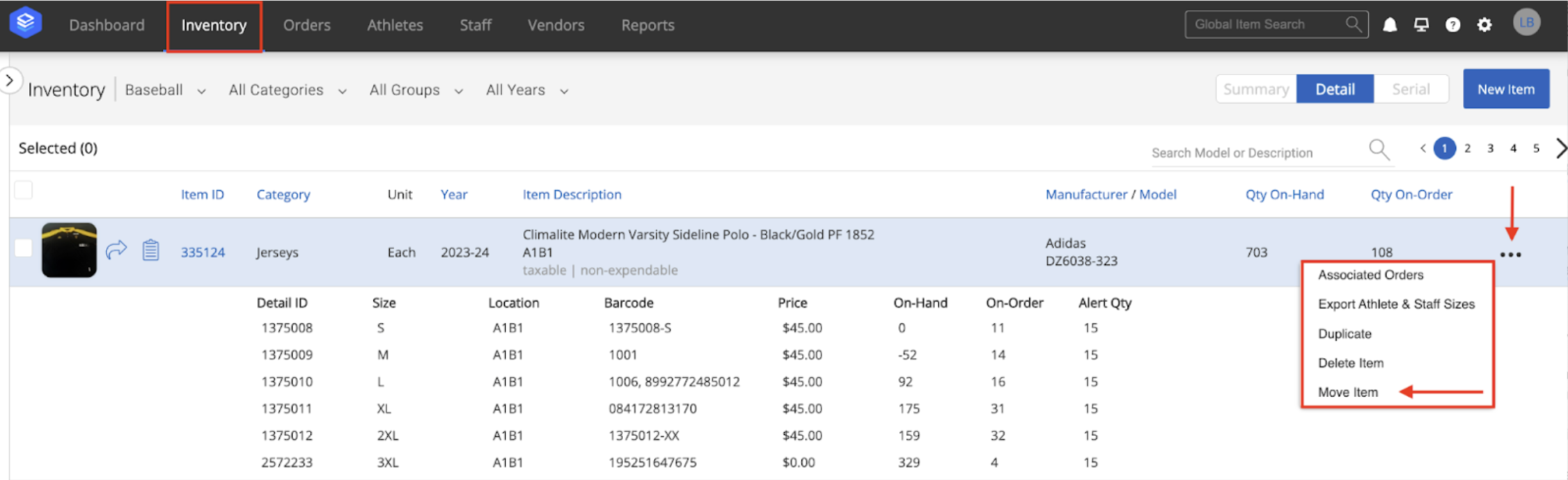Viewport: 1568px width, 480px height.
Task: Open the All Categories dropdown
Action: (x=288, y=90)
